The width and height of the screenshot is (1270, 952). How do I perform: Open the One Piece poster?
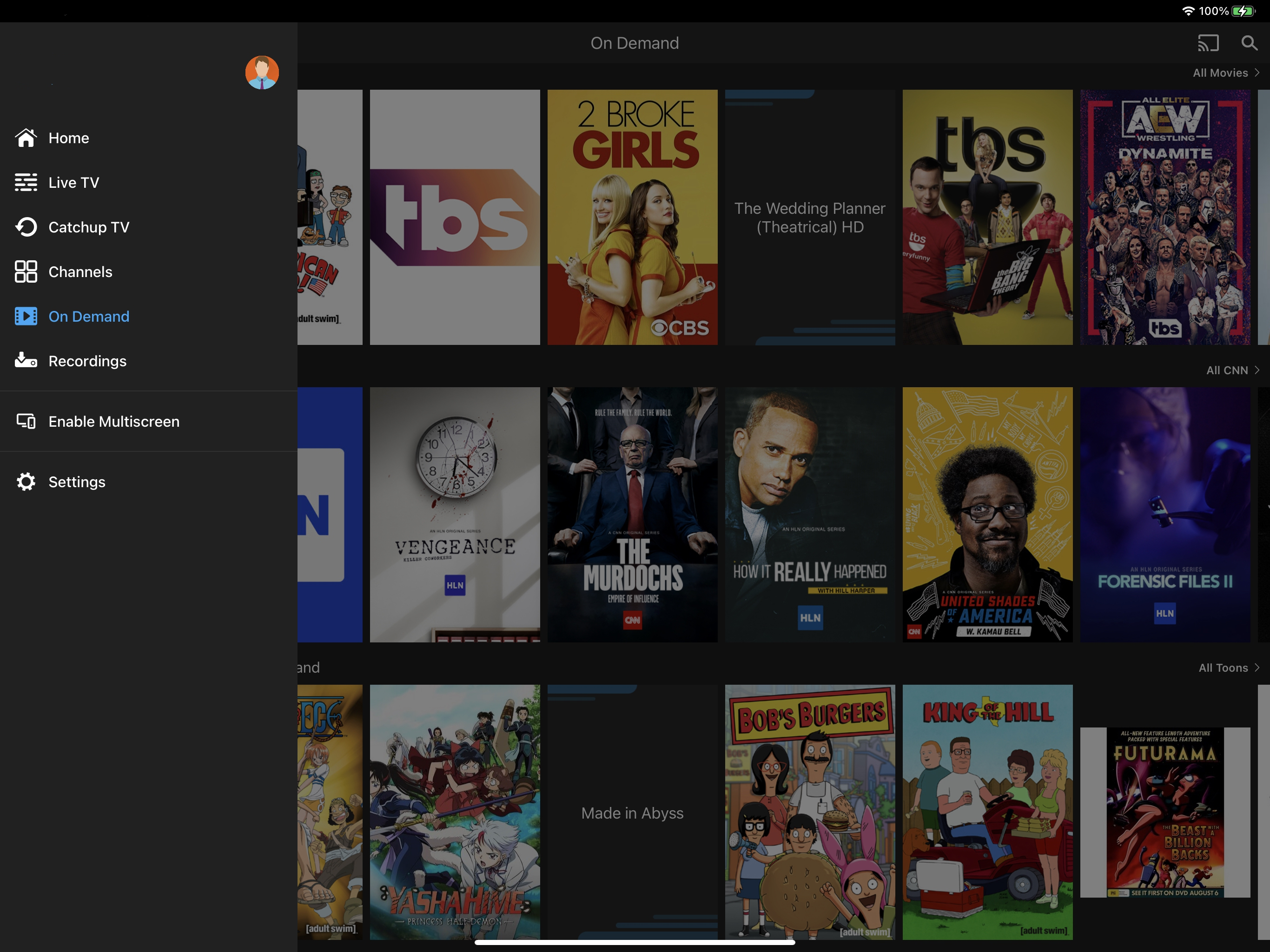330,812
